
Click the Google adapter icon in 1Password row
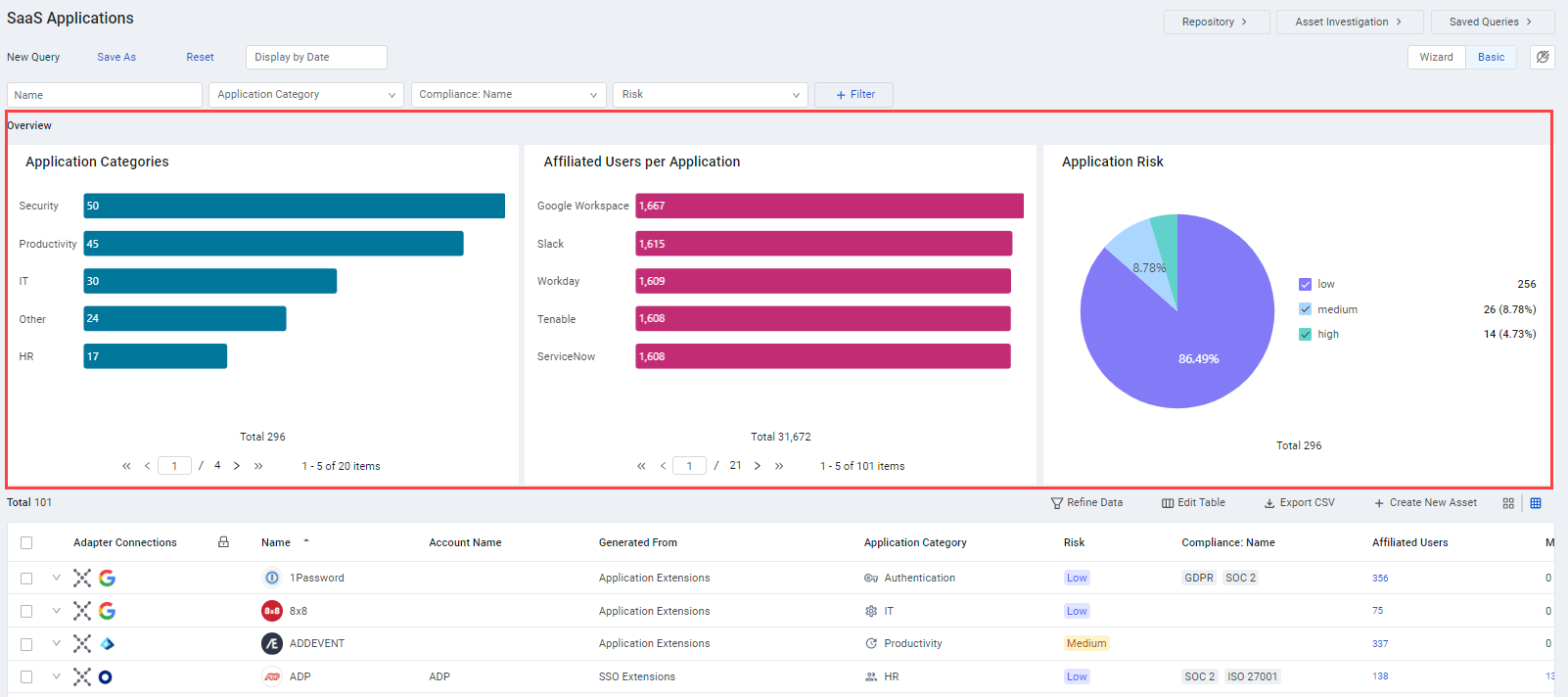click(107, 578)
